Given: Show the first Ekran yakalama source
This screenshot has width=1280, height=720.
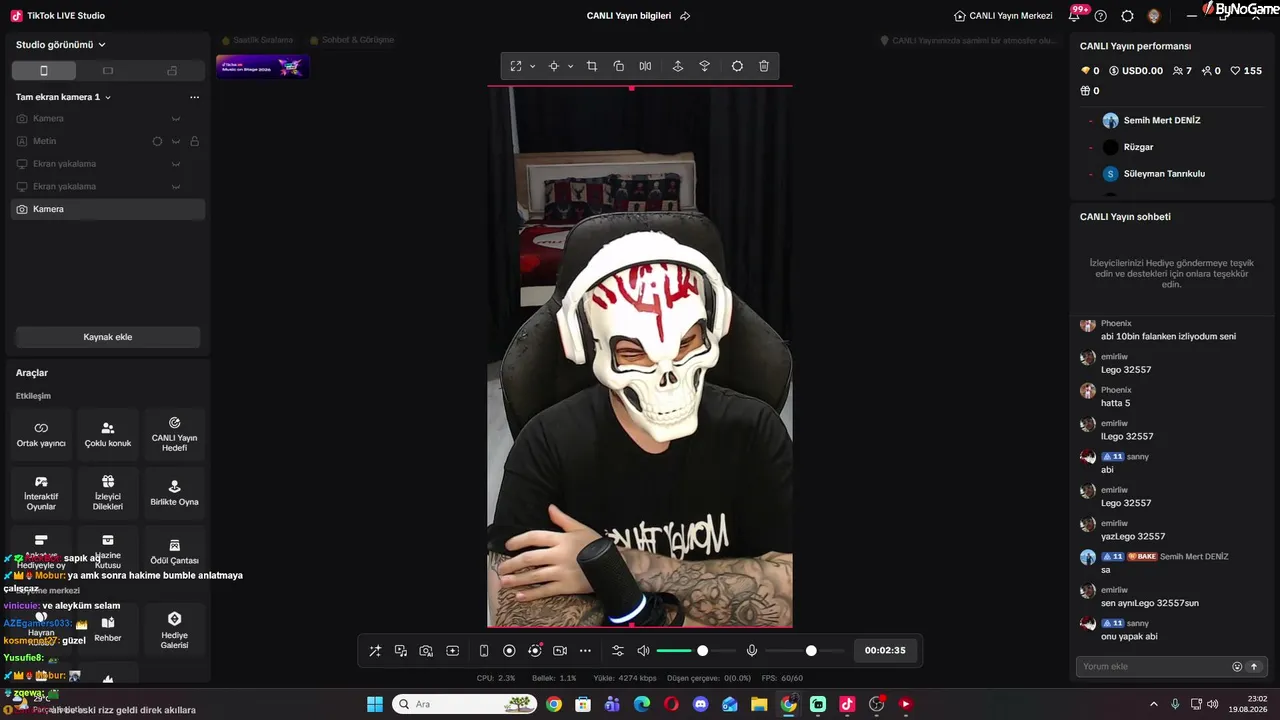Looking at the screenshot, I should (176, 164).
